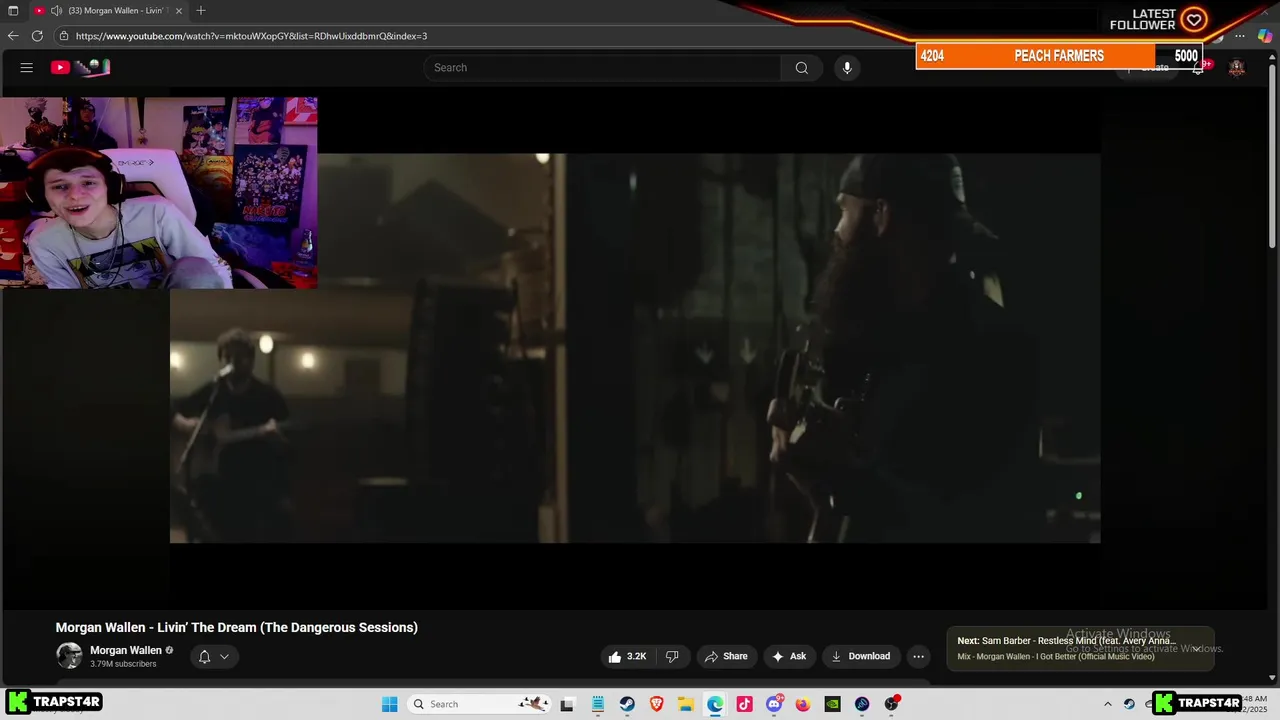Open Task View on taskbar
The width and height of the screenshot is (1280, 720).
(x=568, y=704)
